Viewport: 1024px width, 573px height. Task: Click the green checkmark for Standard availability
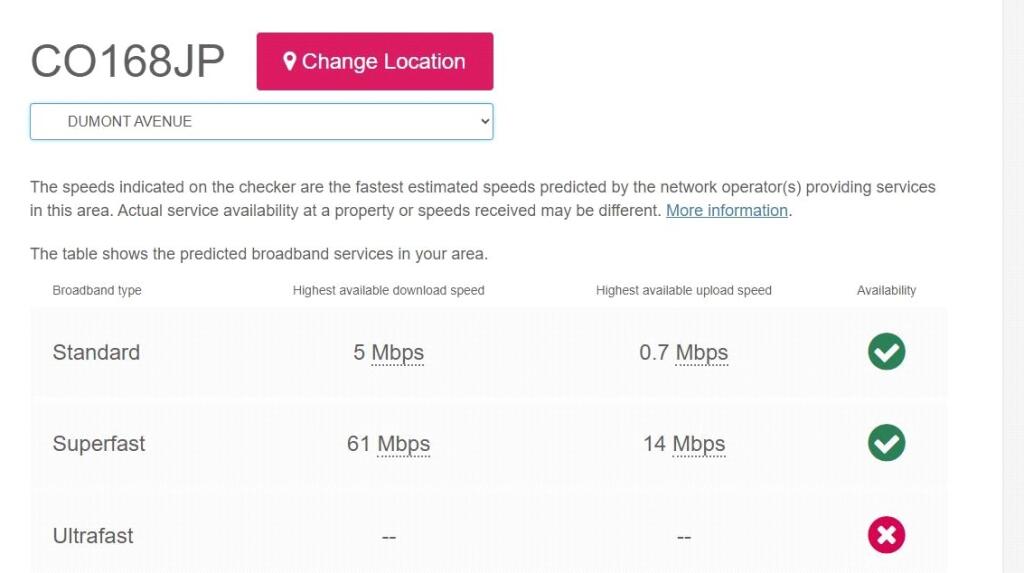(886, 352)
